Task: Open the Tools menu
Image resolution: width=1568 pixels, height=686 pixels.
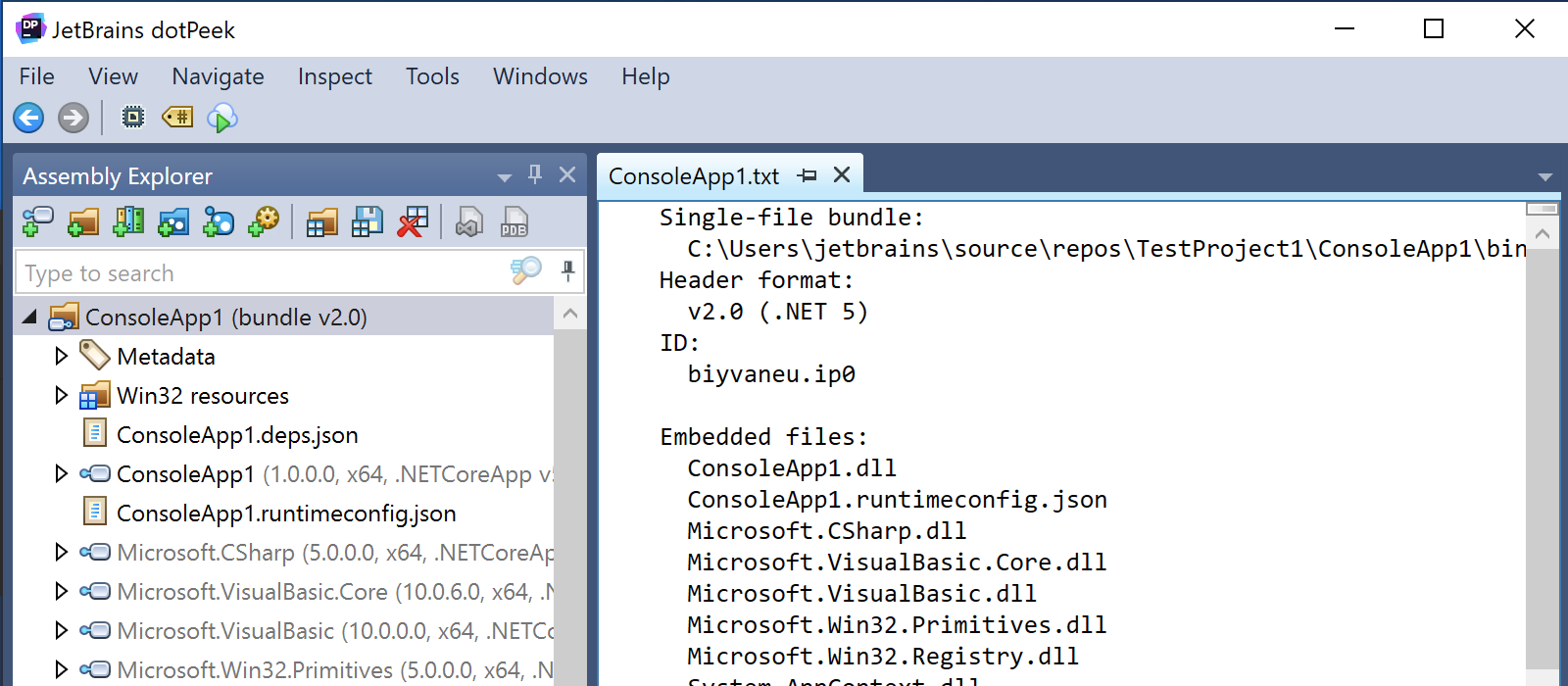Action: click(x=432, y=76)
